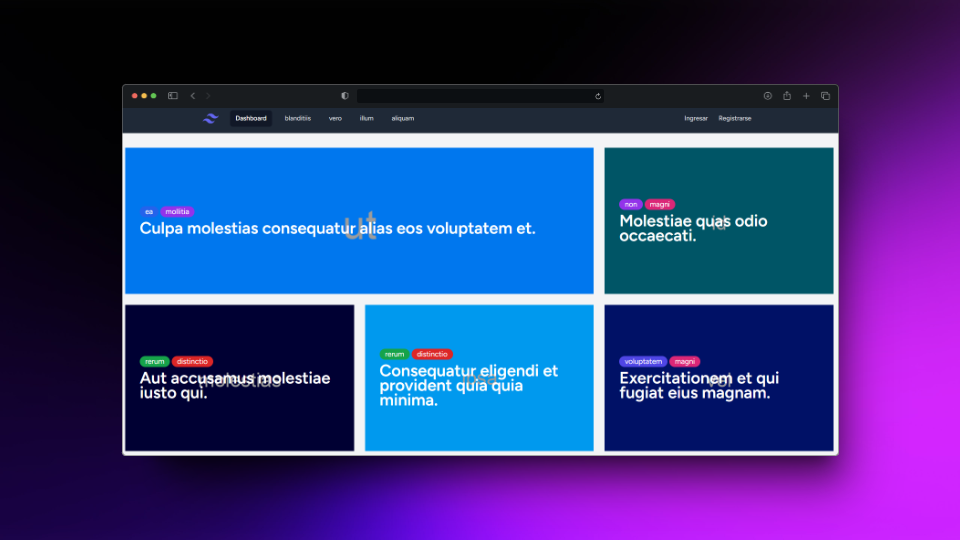The height and width of the screenshot is (540, 960).
Task: Open the 'Culpa molestias consequatur' headline
Action: tap(337, 228)
